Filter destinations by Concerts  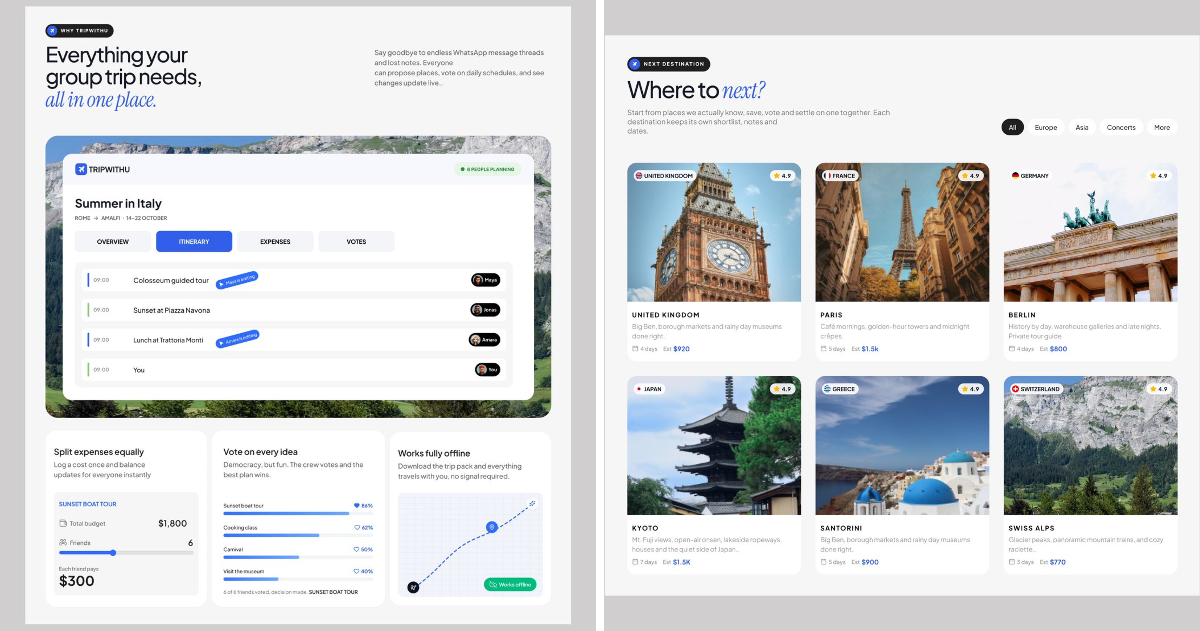tap(1121, 127)
